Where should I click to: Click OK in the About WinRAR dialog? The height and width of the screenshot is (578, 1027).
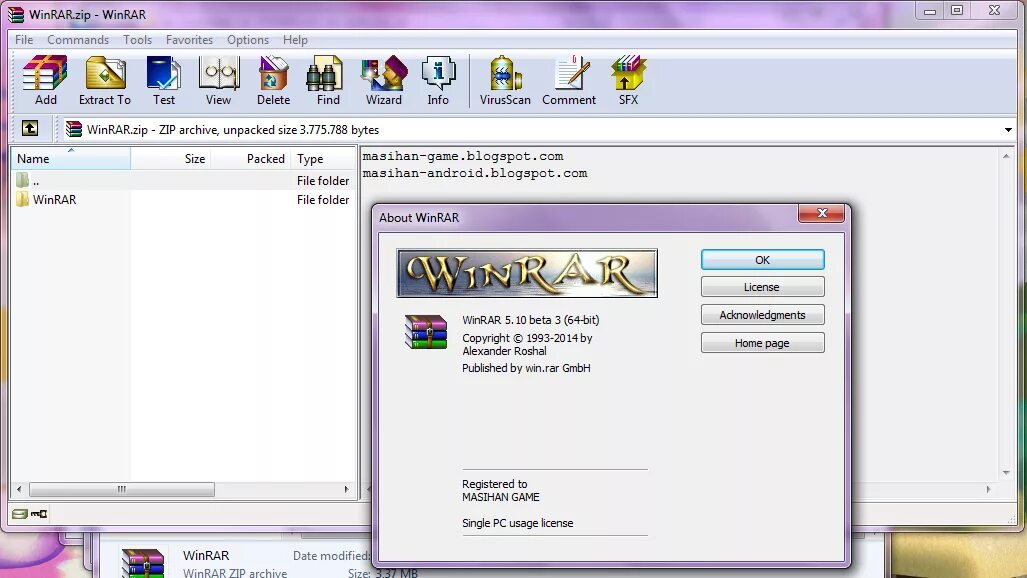coord(762,259)
